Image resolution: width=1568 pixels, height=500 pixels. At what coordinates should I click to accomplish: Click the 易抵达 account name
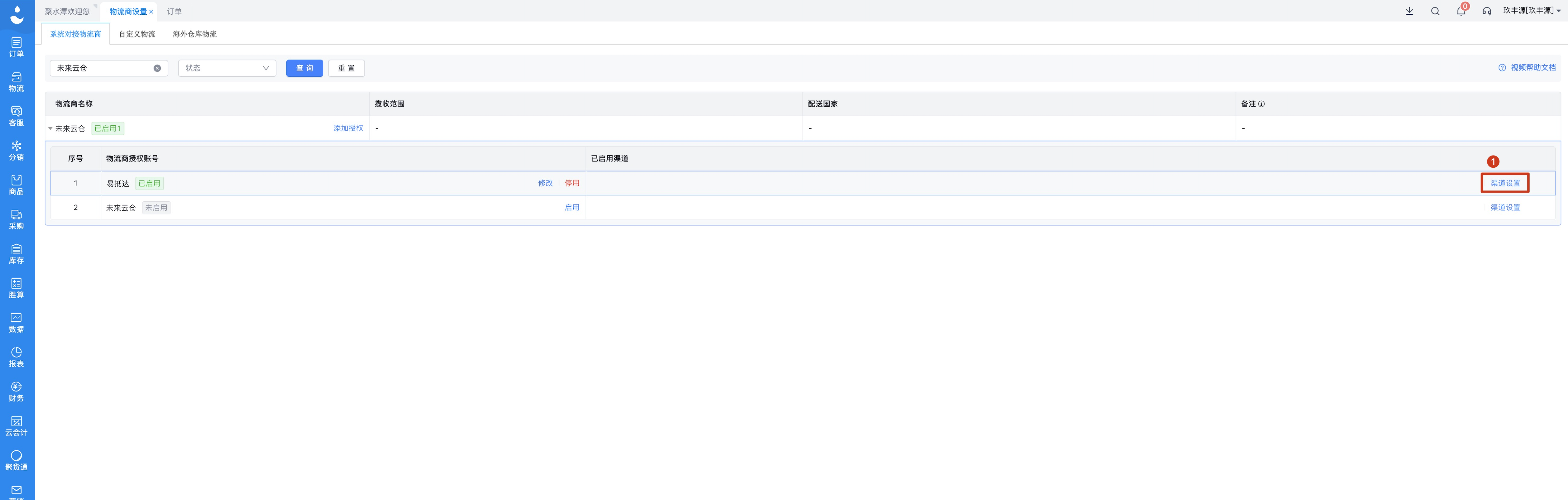[118, 183]
